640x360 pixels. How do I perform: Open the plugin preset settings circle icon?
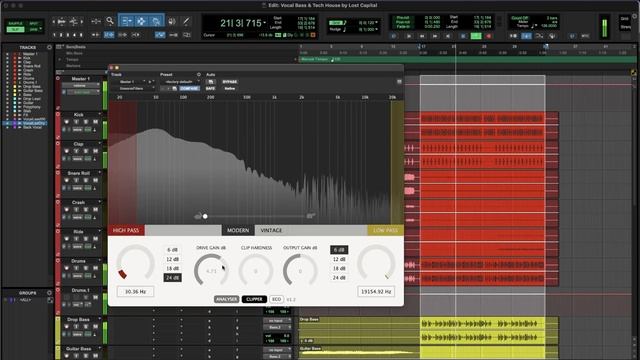point(199,75)
